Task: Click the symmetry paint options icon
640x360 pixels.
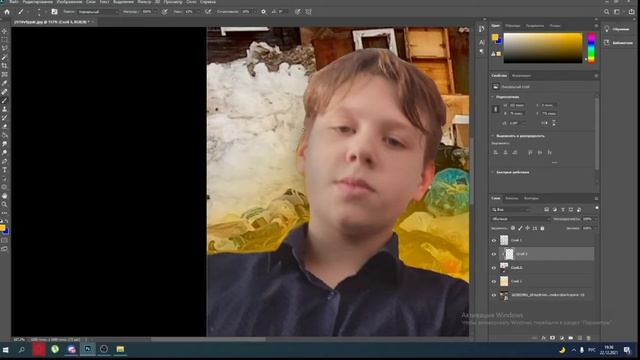Action: coord(309,12)
